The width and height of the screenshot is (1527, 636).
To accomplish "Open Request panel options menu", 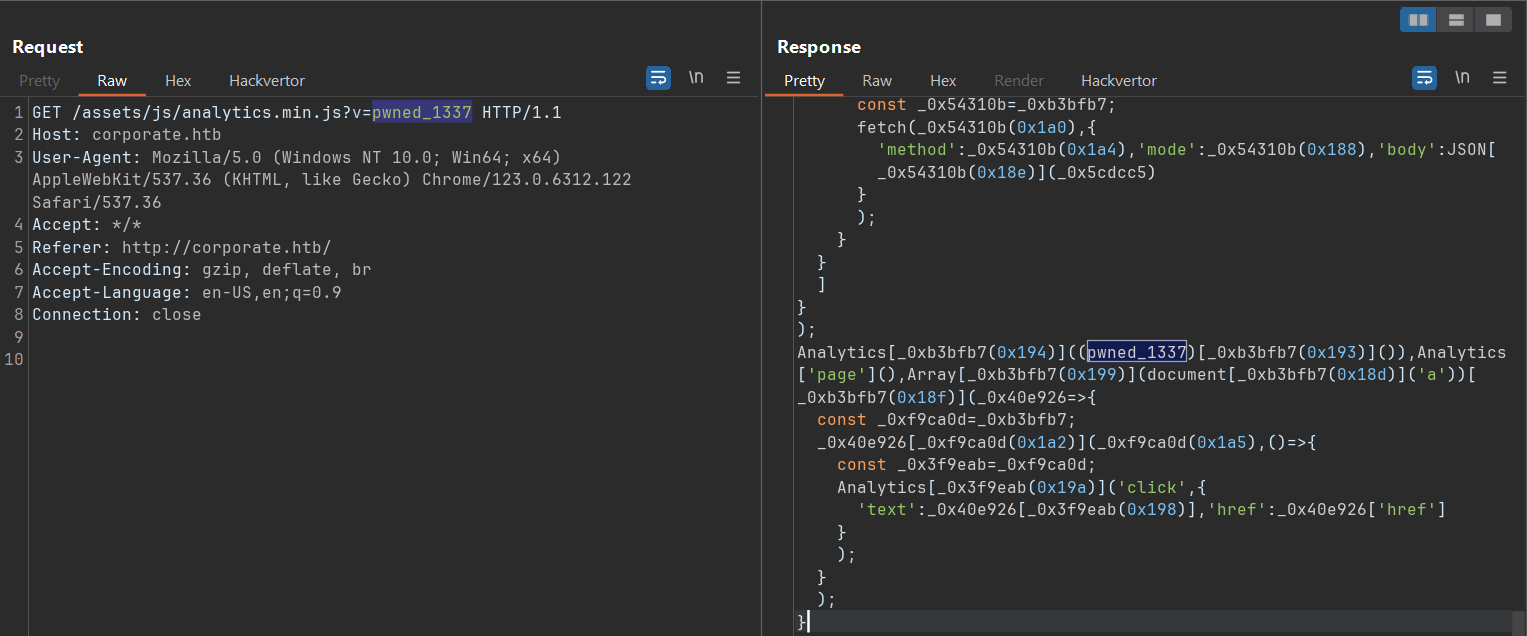I will coord(733,78).
